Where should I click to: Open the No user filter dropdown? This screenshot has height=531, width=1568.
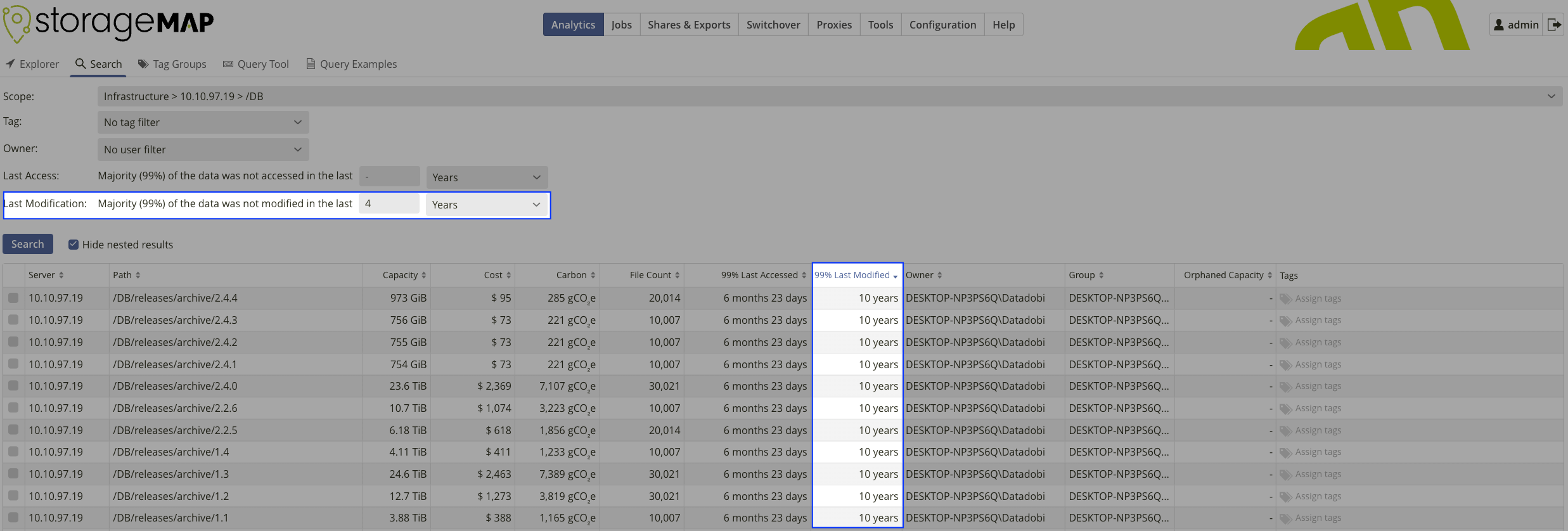(x=203, y=150)
